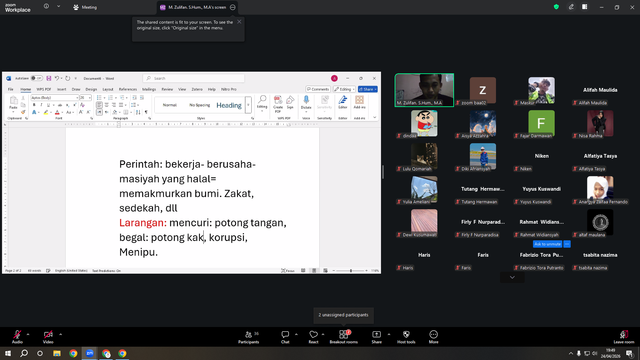
Task: Click the Word Search box
Action: tap(193, 78)
